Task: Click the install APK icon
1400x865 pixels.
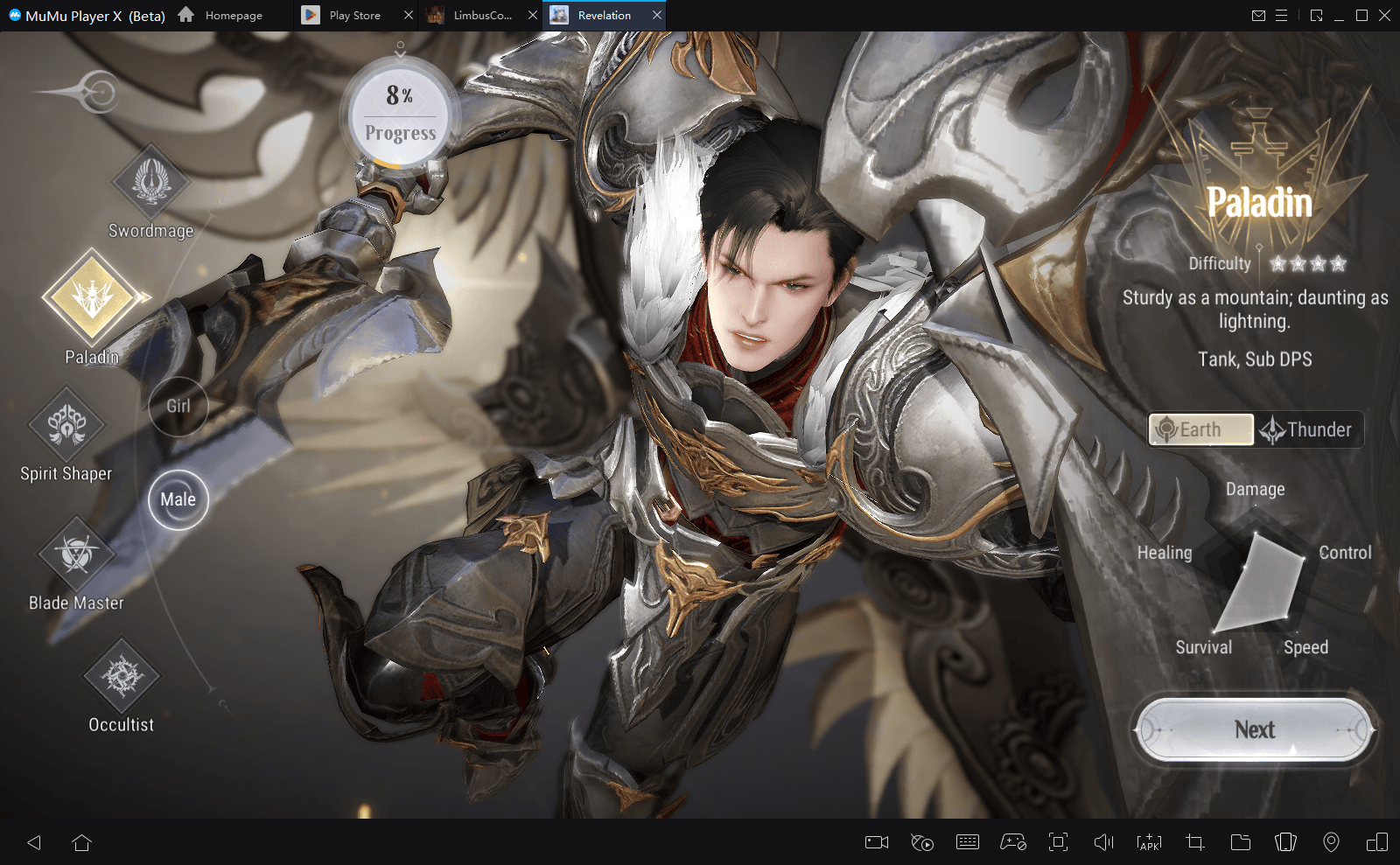Action: [x=1149, y=842]
